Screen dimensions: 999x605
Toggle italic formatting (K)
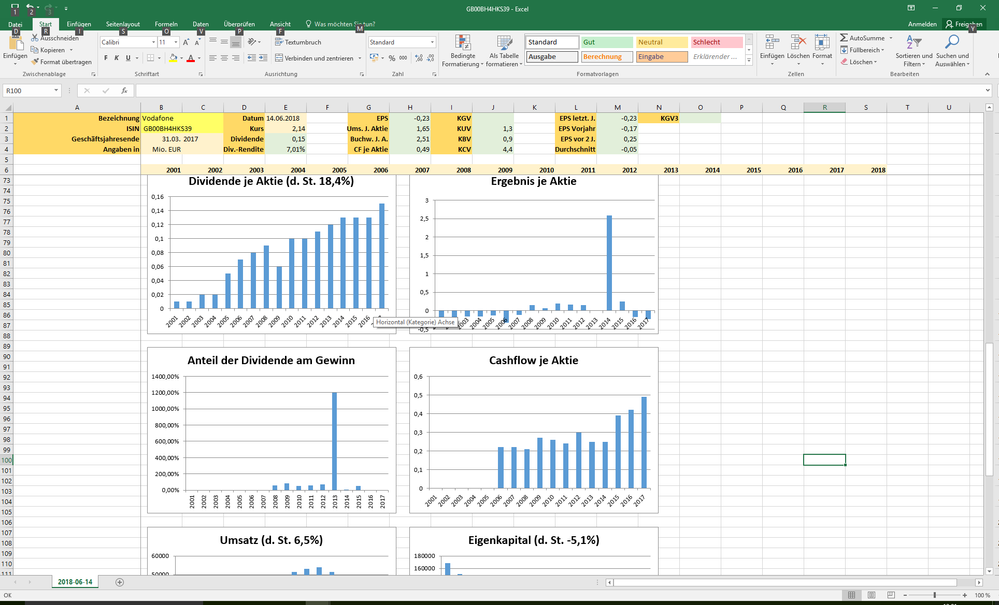click(117, 58)
